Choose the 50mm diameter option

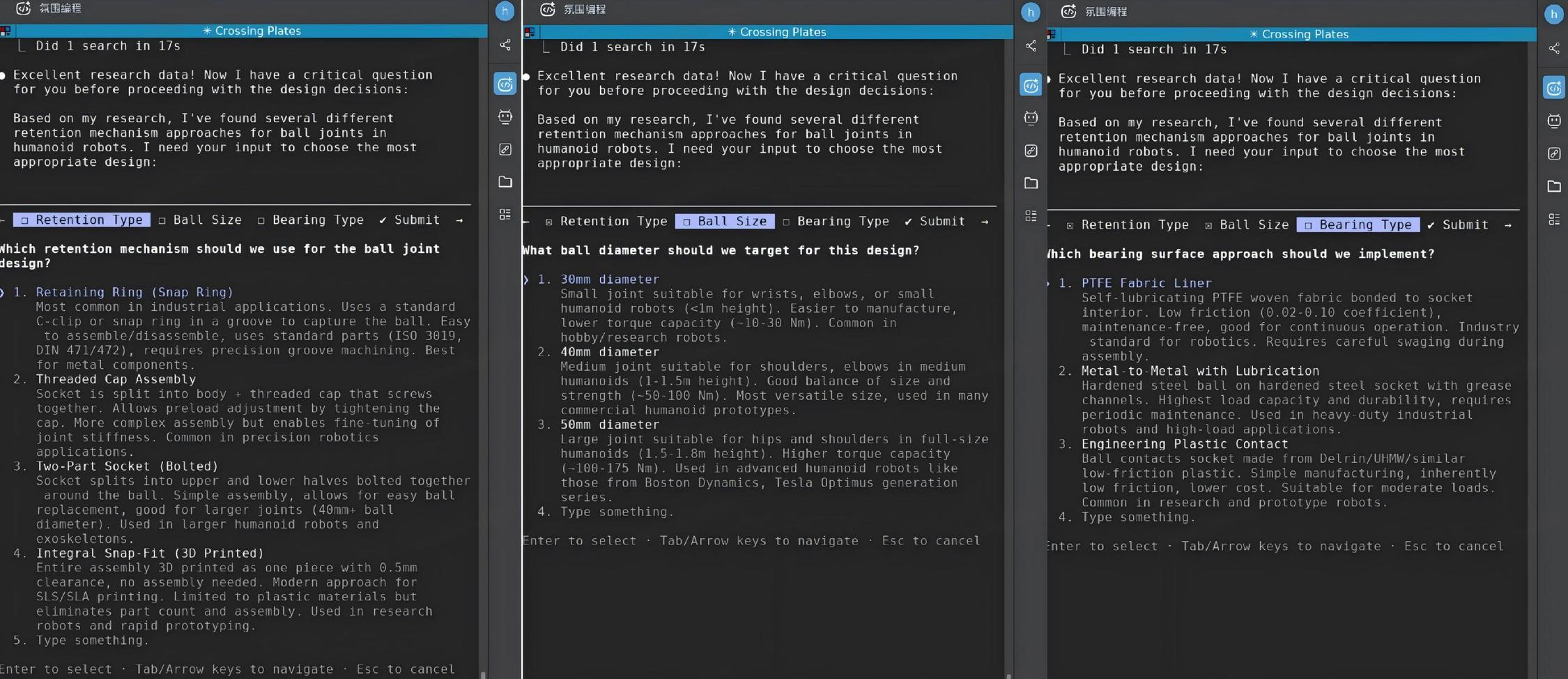609,425
